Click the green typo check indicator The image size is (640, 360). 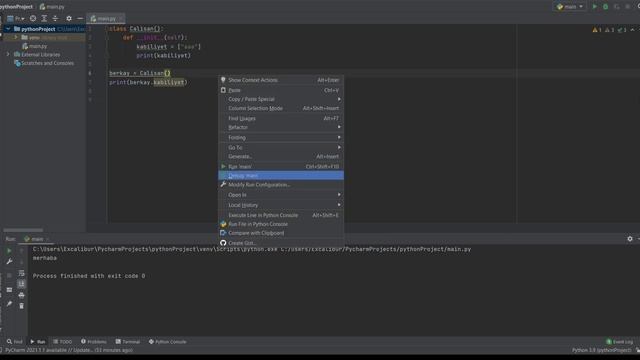[622, 30]
